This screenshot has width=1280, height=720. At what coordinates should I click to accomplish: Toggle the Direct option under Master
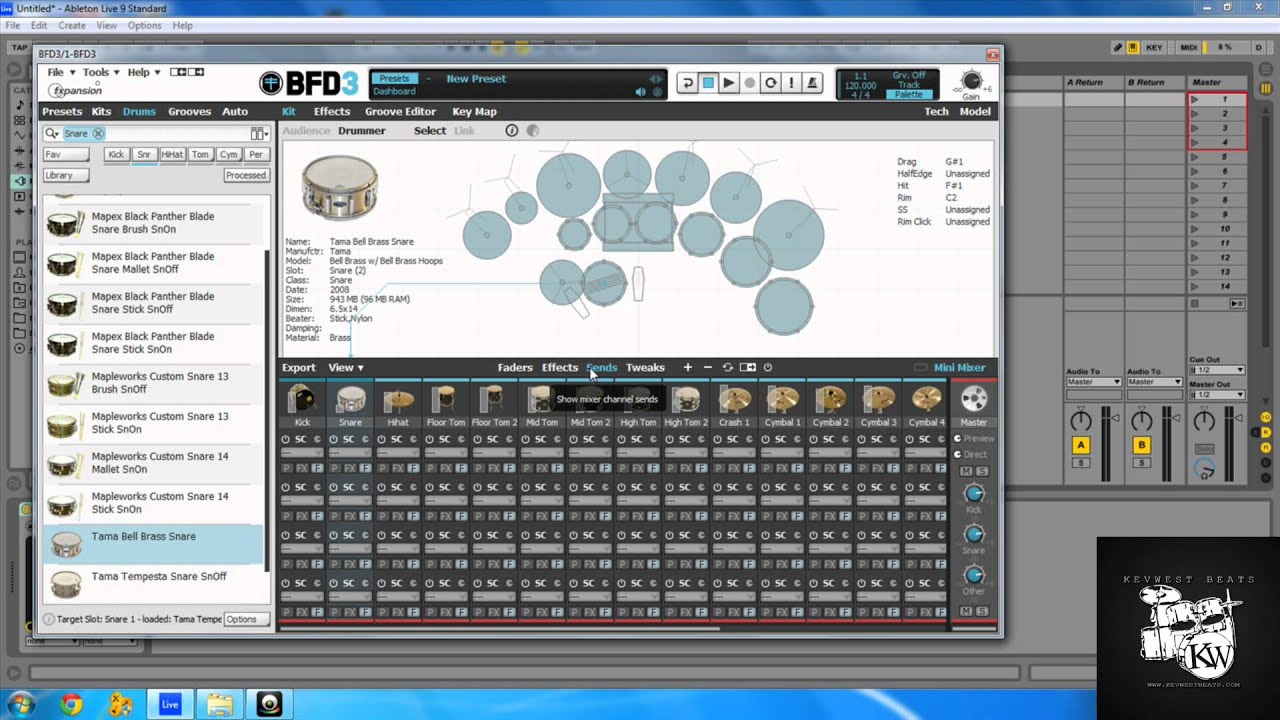[x=970, y=454]
